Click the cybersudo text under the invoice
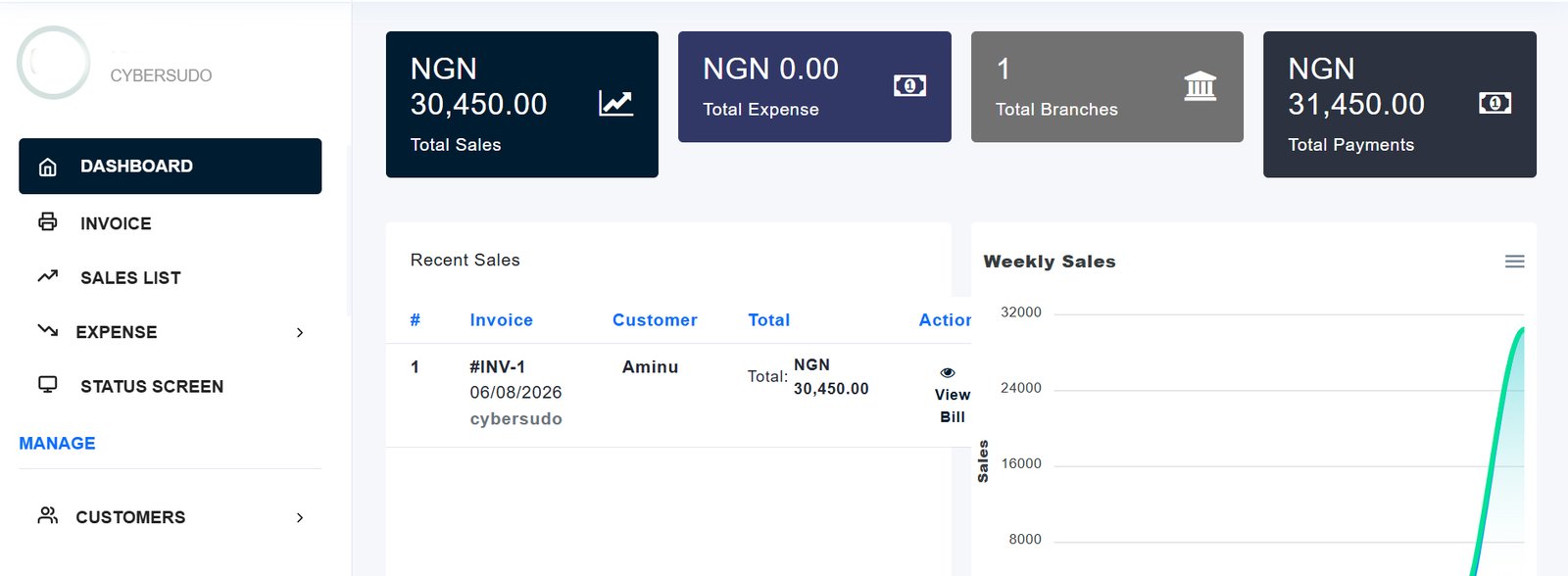This screenshot has width=1568, height=576. click(x=515, y=419)
